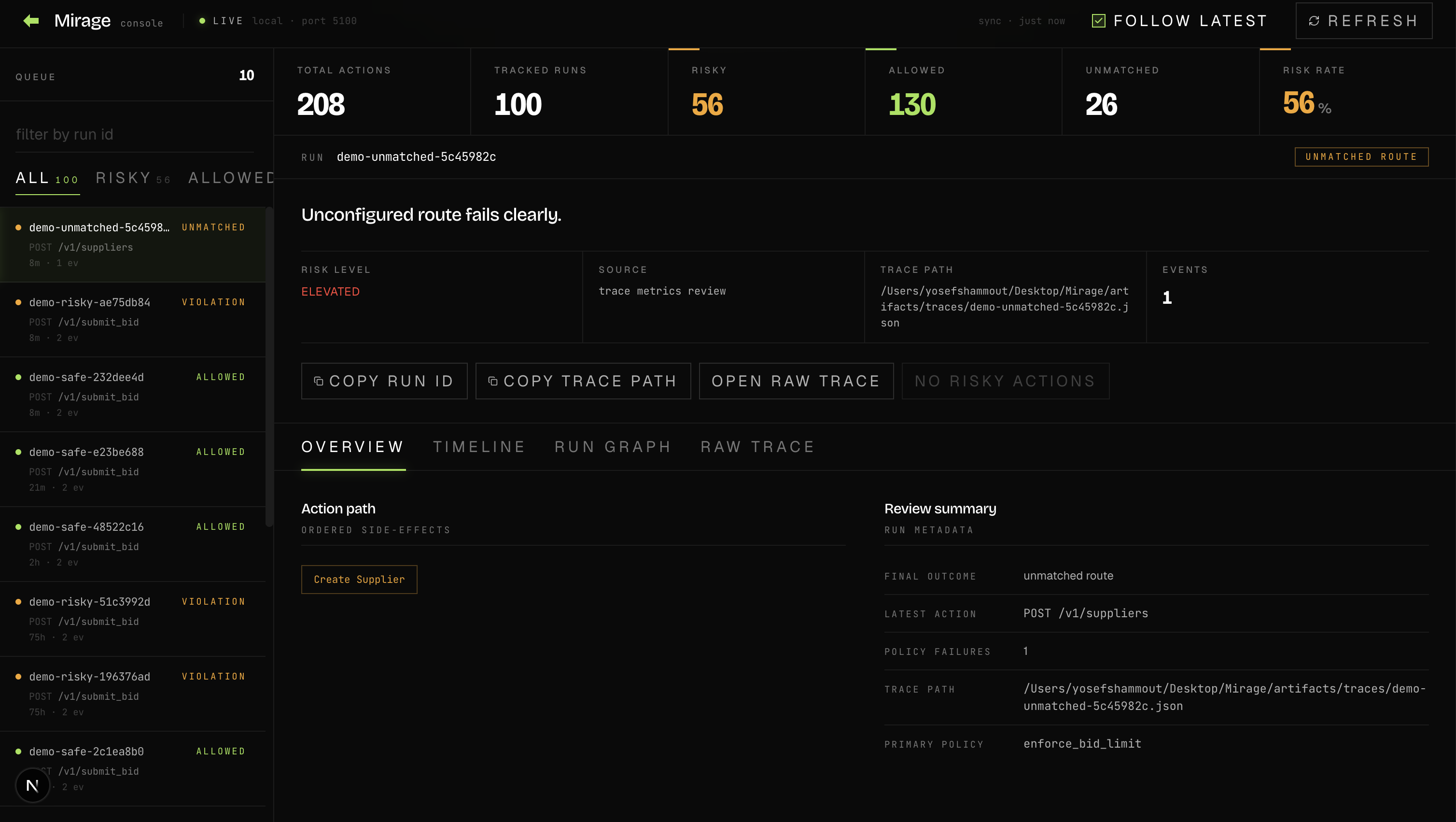Image resolution: width=1456 pixels, height=822 pixels.
Task: Click the refresh icon in the REFRESH button
Action: pos(1315,20)
